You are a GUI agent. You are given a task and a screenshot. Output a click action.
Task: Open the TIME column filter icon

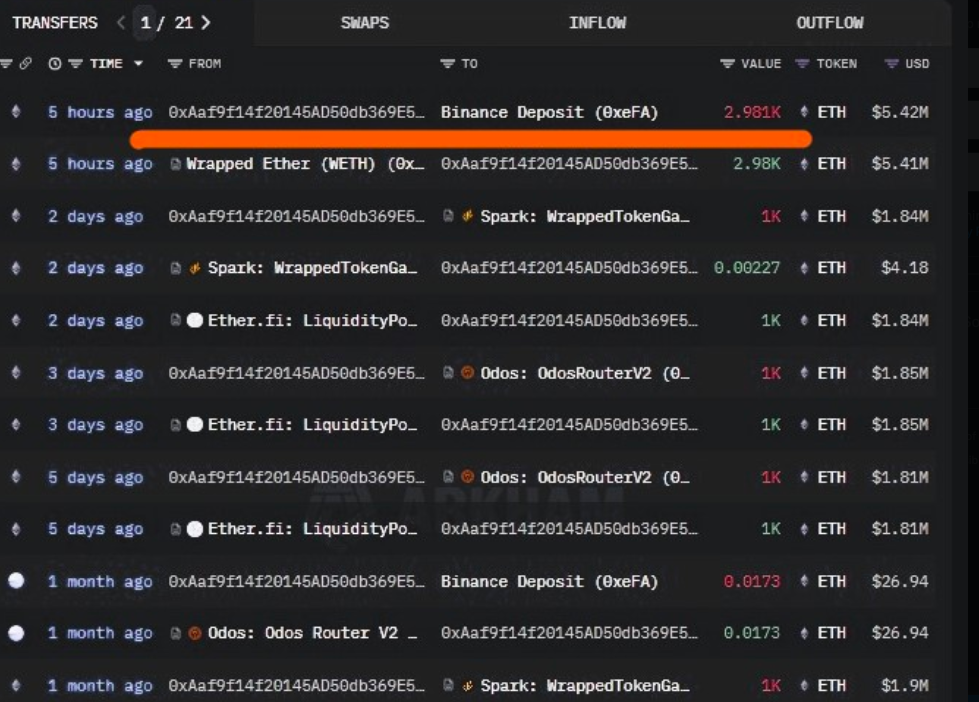pos(76,63)
